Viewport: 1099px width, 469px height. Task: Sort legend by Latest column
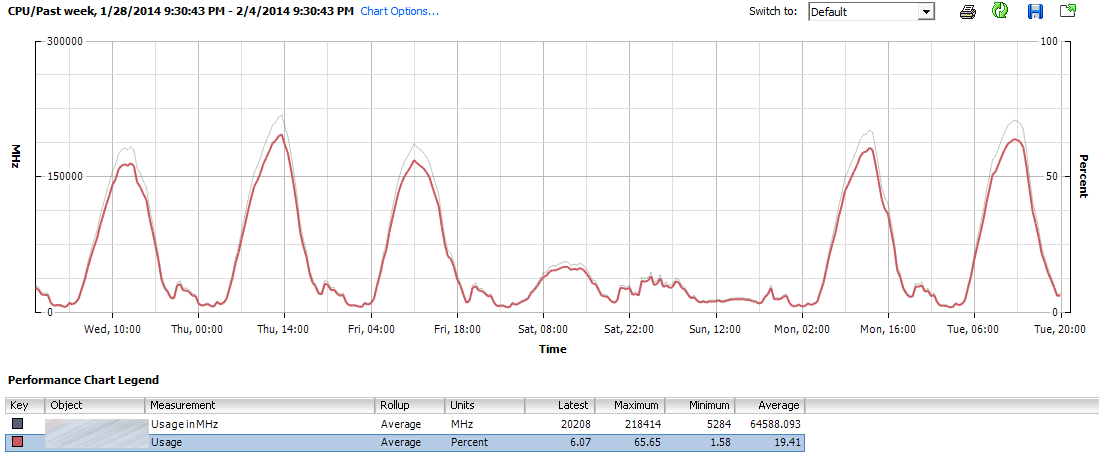point(560,405)
